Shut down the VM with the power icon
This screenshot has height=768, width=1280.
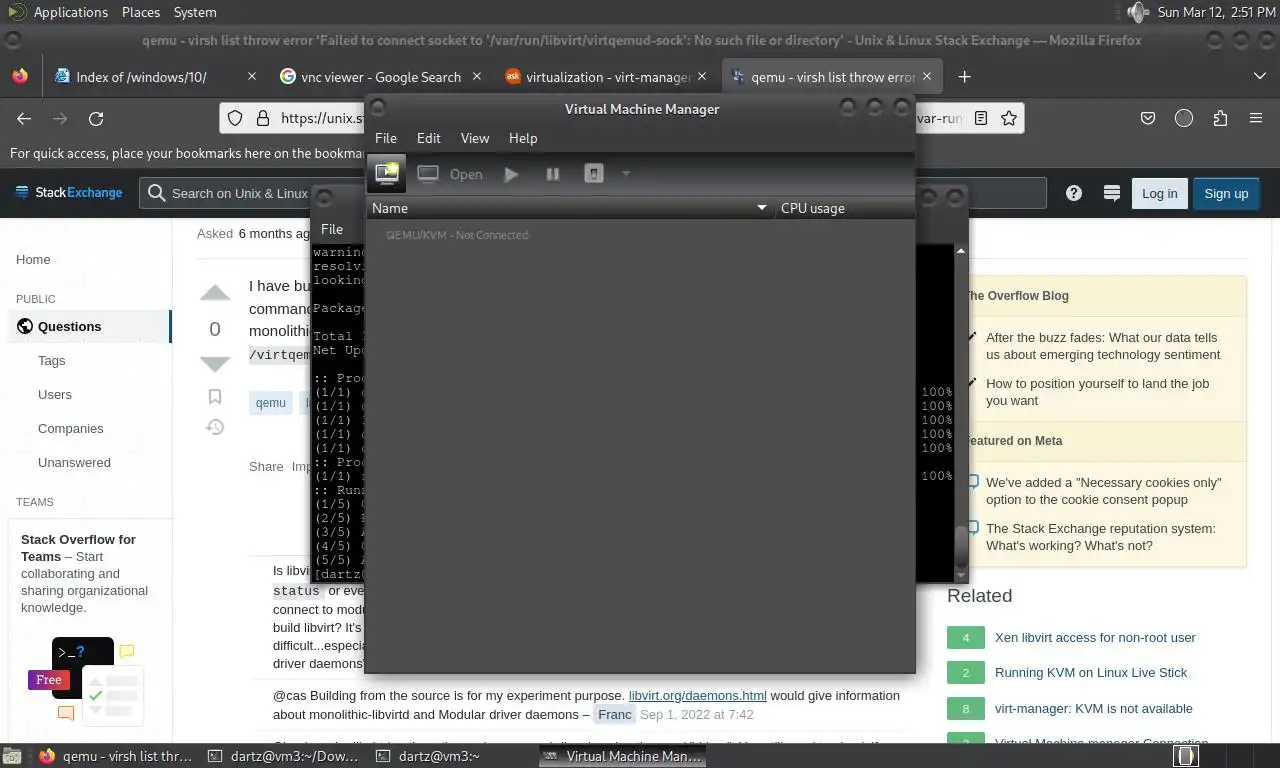[x=593, y=174]
